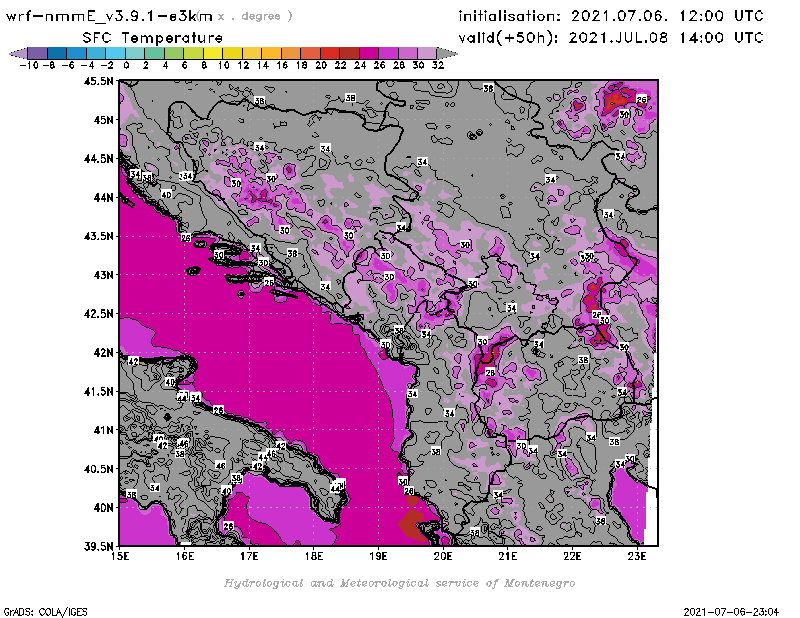800x618 pixels.
Task: Click the '43.5N' latitude axis label
Action: (x=99, y=236)
